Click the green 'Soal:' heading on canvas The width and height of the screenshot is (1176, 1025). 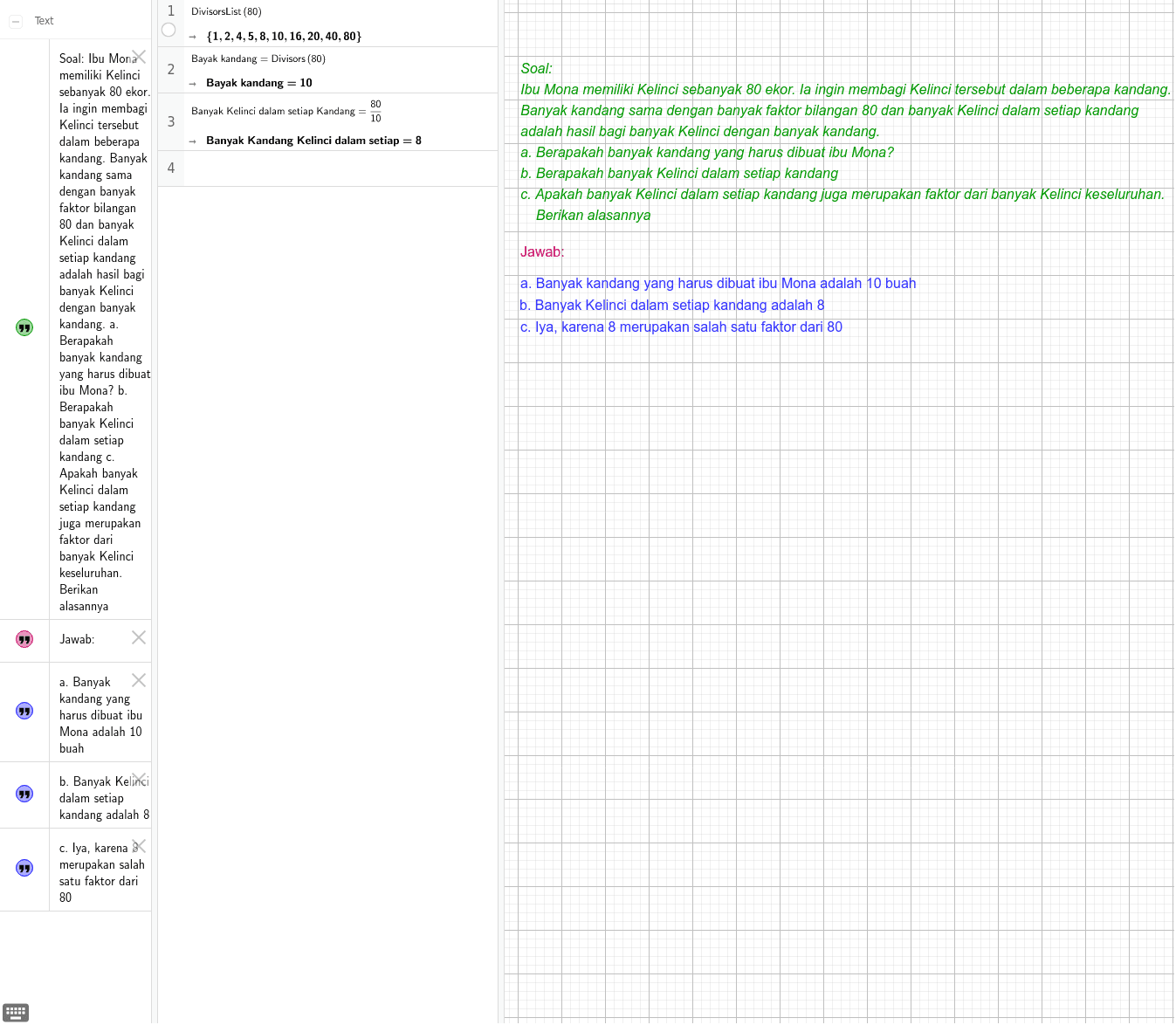click(536, 69)
